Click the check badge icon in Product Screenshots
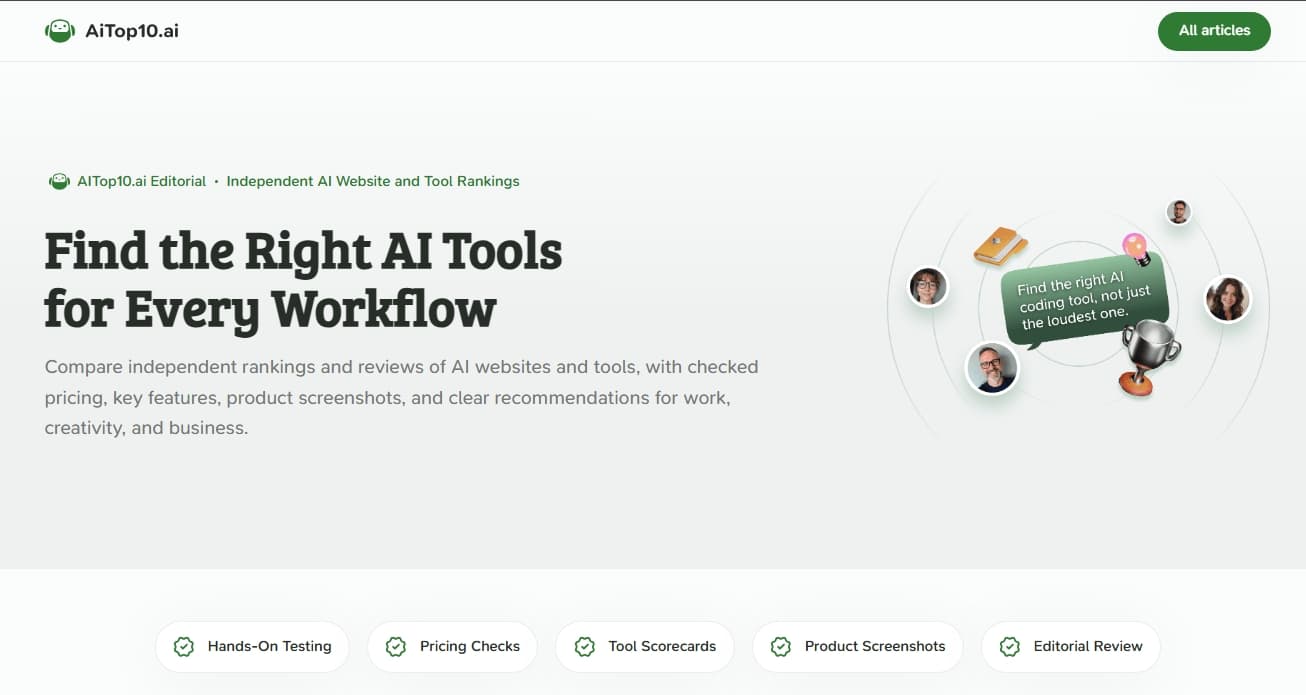 point(781,646)
